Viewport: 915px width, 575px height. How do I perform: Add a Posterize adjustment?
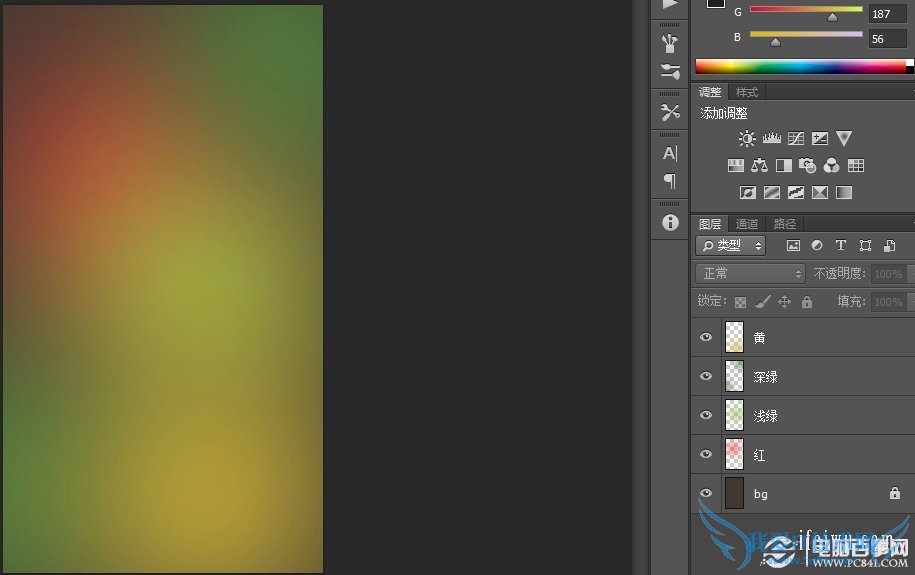[771, 193]
